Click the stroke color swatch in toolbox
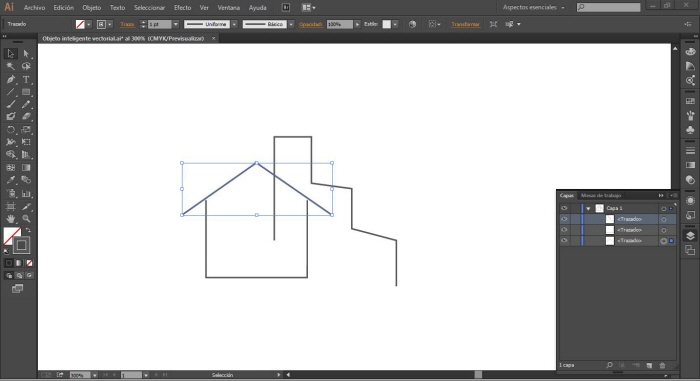This screenshot has height=381, width=700. click(21, 245)
